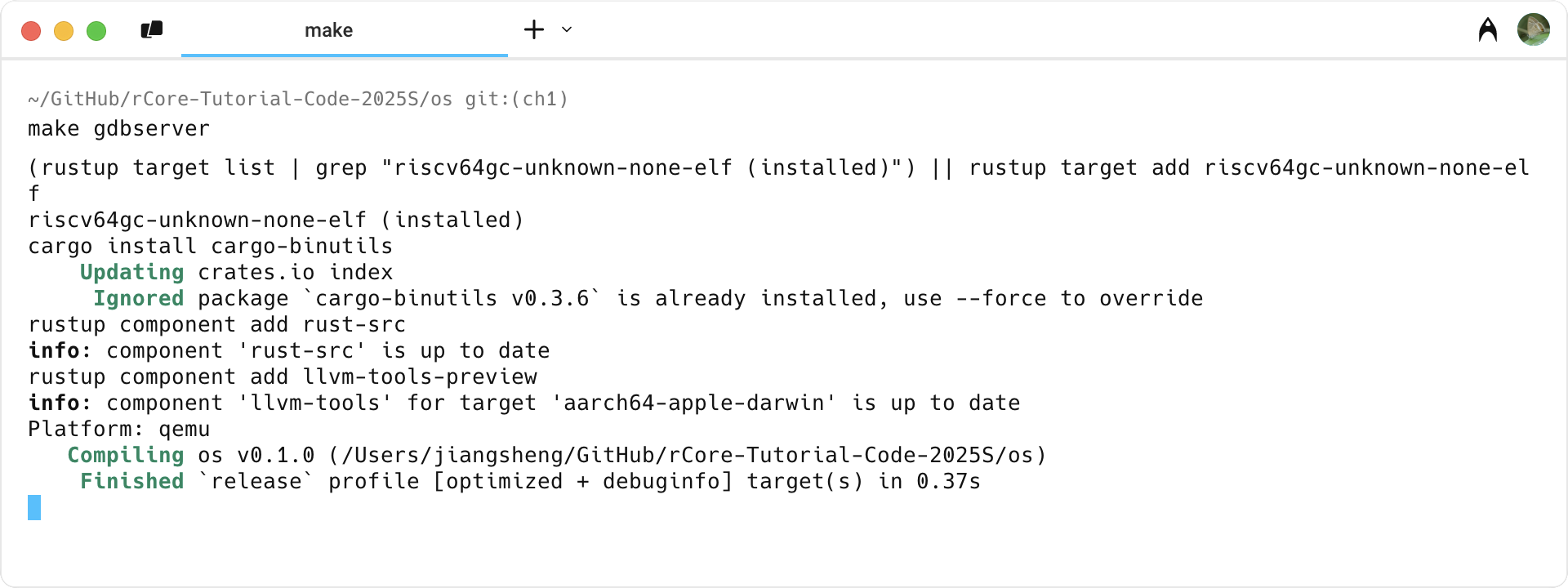
Task: Close the window with red button
Action: point(31,31)
